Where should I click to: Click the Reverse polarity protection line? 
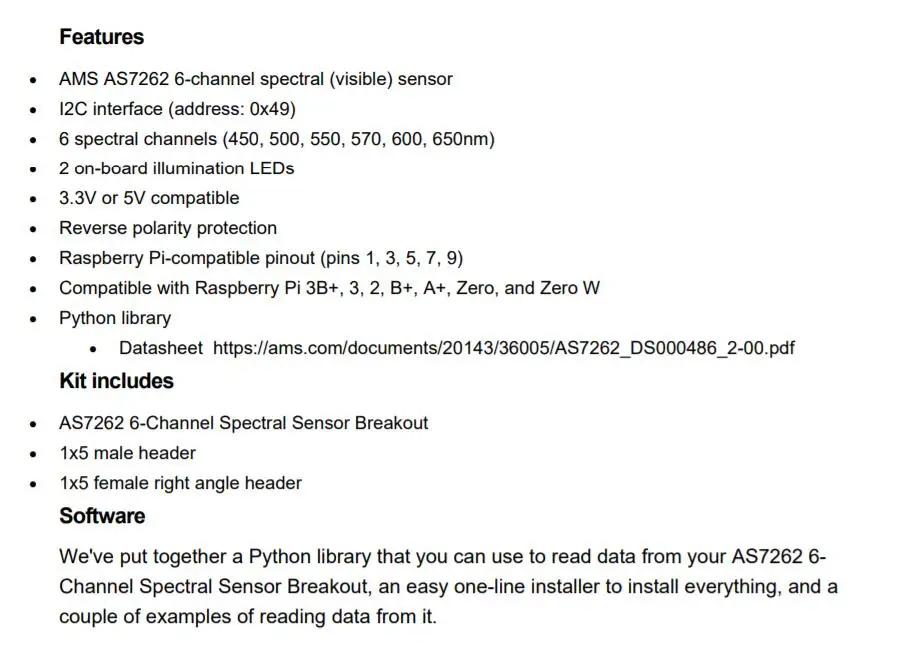pyautogui.click(x=167, y=228)
